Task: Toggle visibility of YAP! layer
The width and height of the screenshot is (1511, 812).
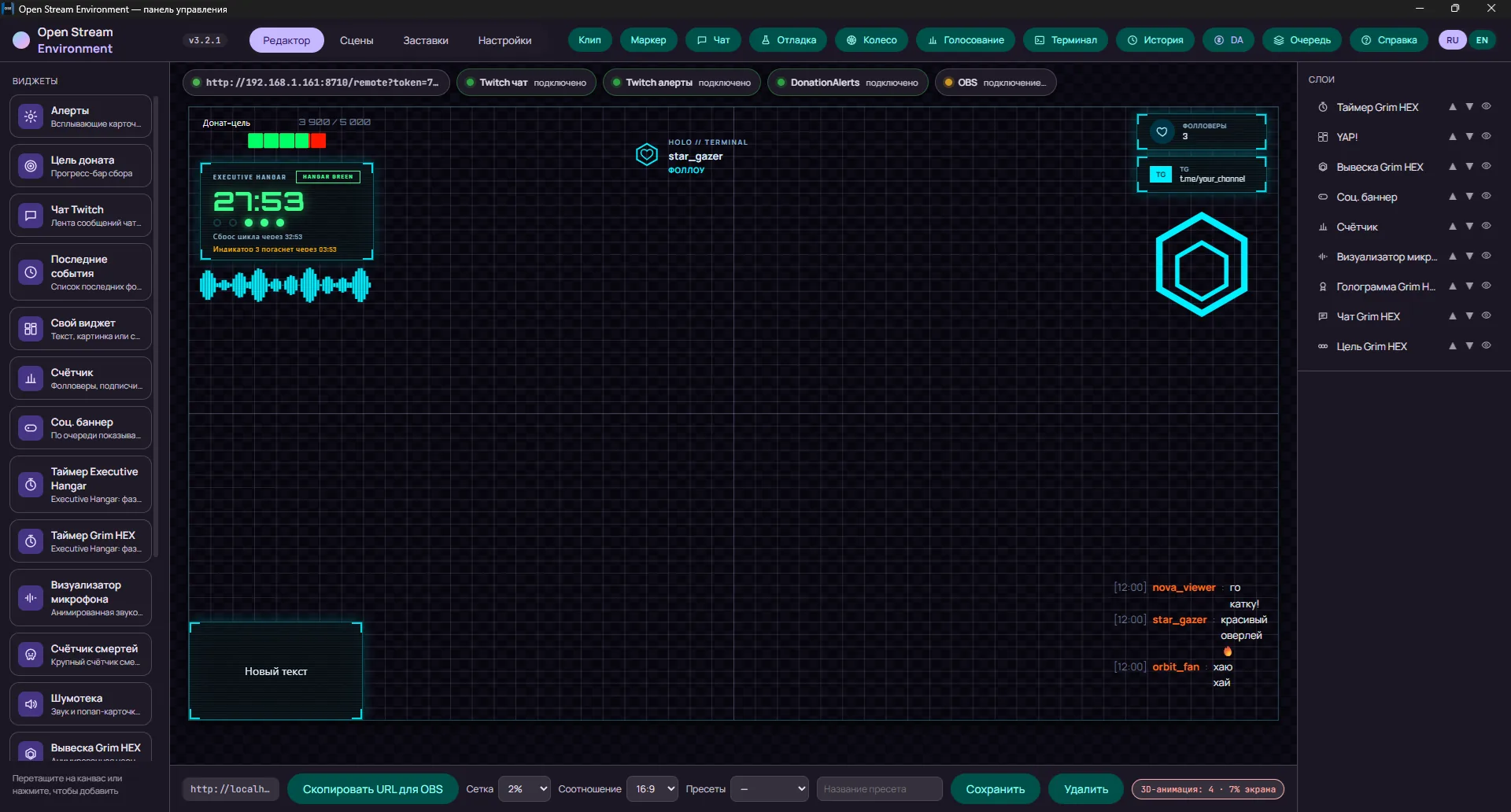Action: click(1487, 137)
